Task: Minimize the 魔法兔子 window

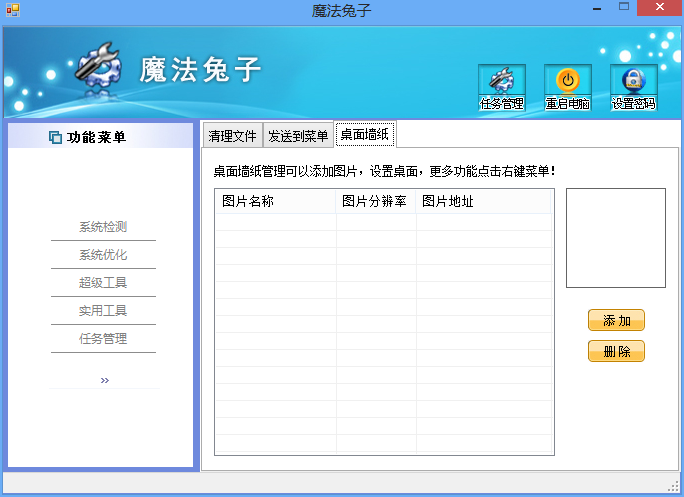Action: [597, 8]
